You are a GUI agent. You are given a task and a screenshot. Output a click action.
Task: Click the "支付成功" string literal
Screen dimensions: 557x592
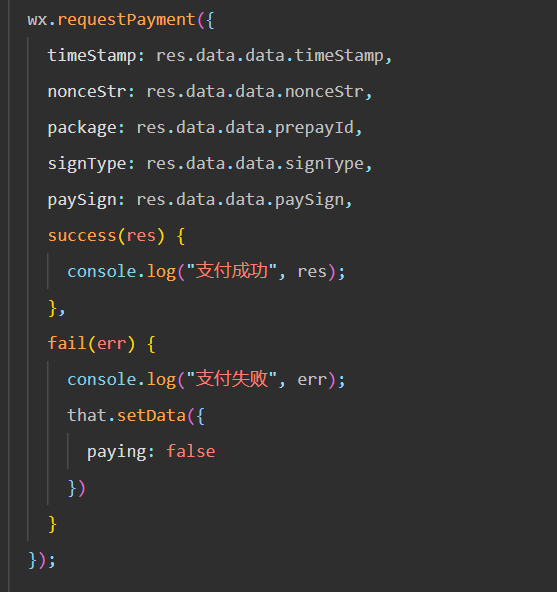click(x=231, y=271)
